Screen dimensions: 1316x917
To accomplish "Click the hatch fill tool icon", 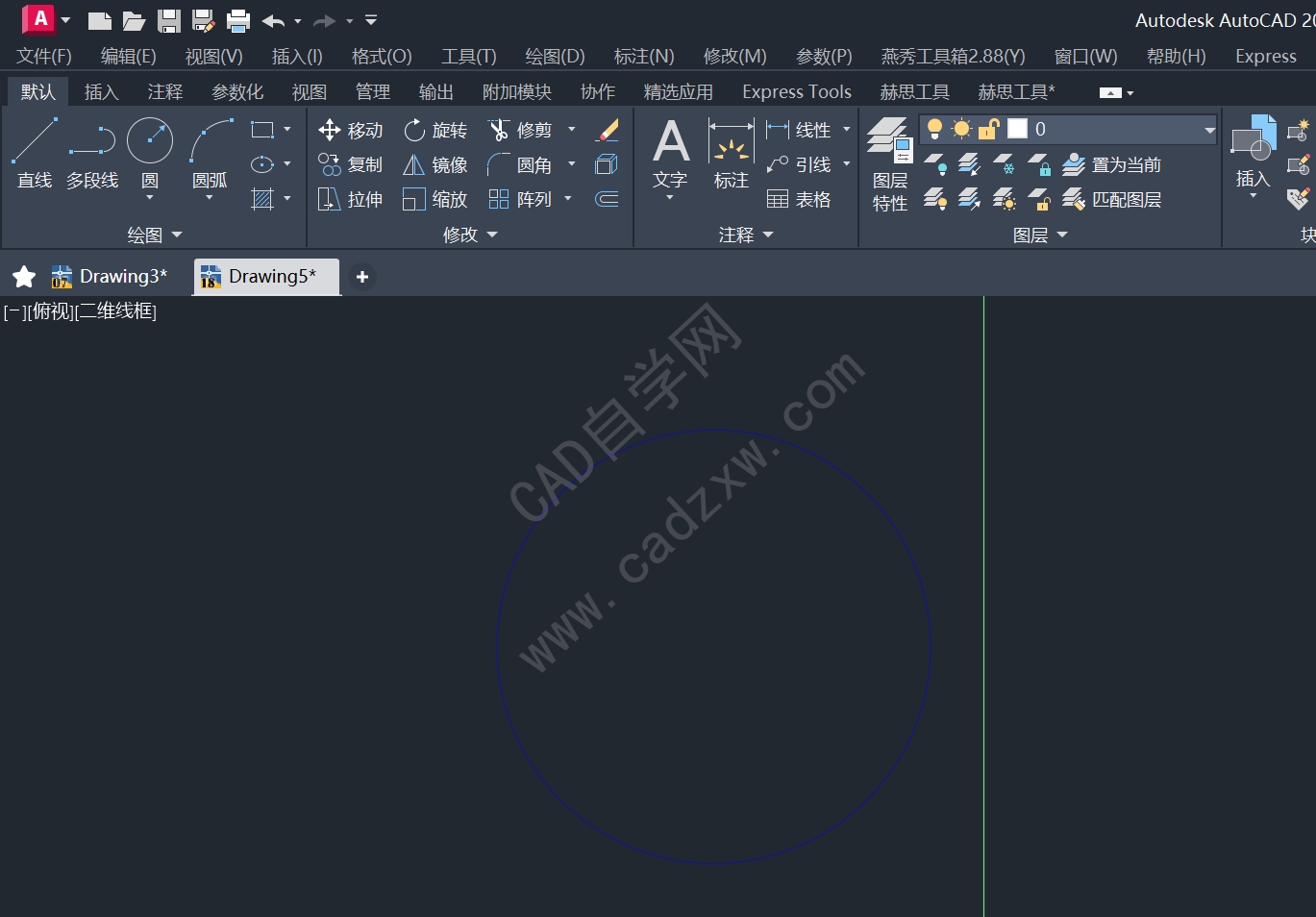I will (262, 199).
